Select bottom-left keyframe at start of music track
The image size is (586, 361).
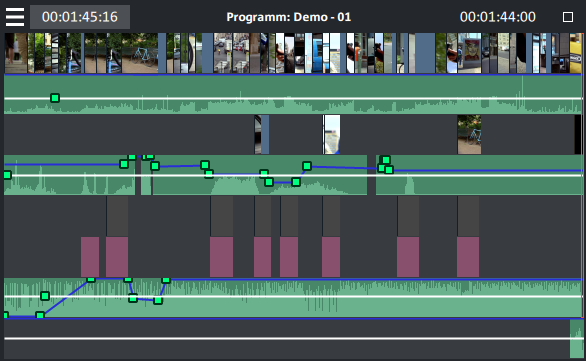tap(6, 315)
